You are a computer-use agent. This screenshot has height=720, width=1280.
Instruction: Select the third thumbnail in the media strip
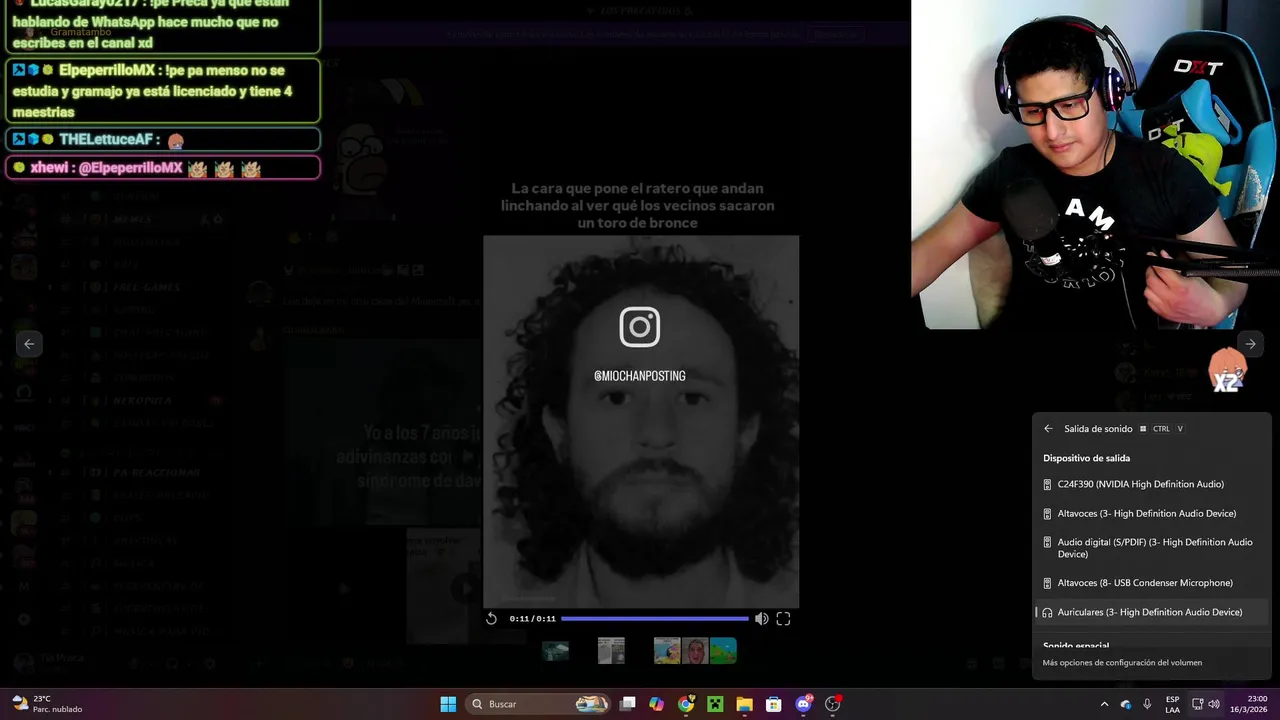coord(667,651)
